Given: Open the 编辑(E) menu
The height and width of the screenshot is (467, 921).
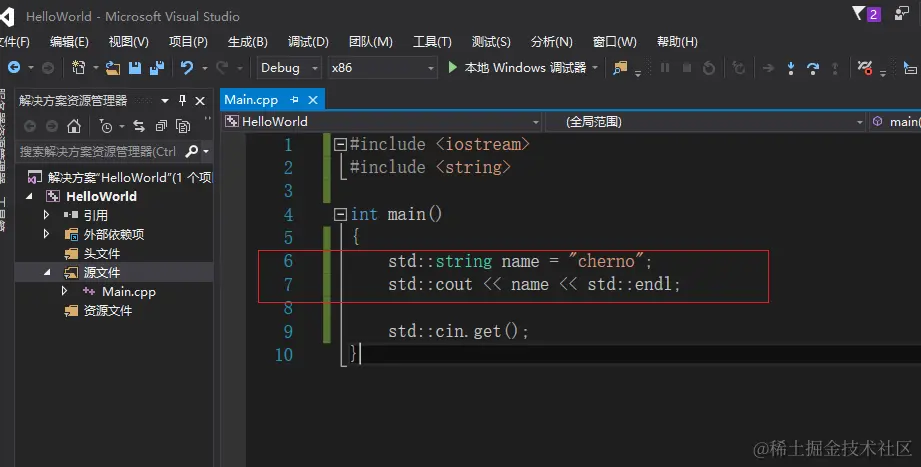Looking at the screenshot, I should coord(69,42).
